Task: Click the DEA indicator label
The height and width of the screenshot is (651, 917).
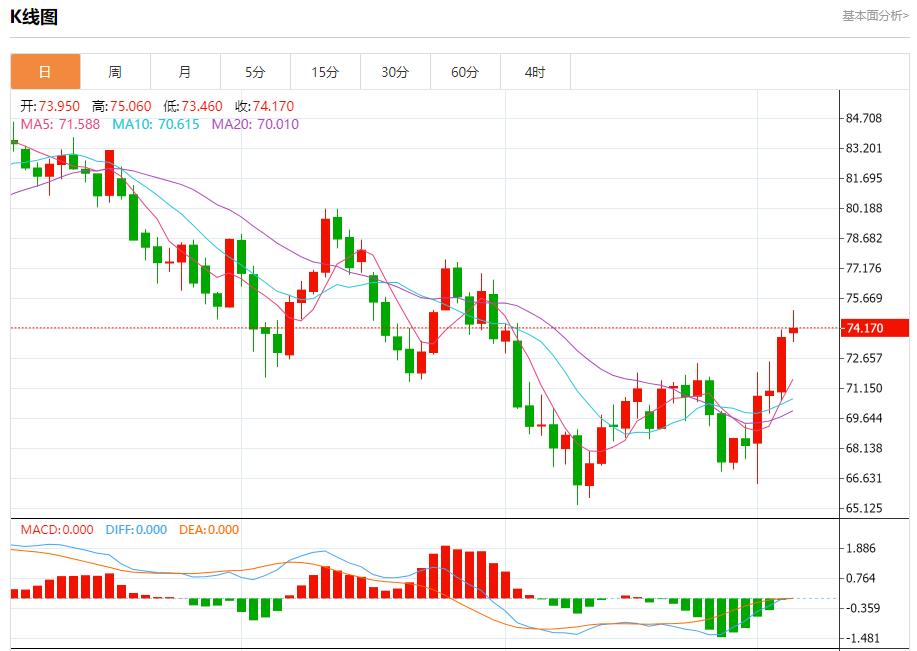Action: click(209, 530)
